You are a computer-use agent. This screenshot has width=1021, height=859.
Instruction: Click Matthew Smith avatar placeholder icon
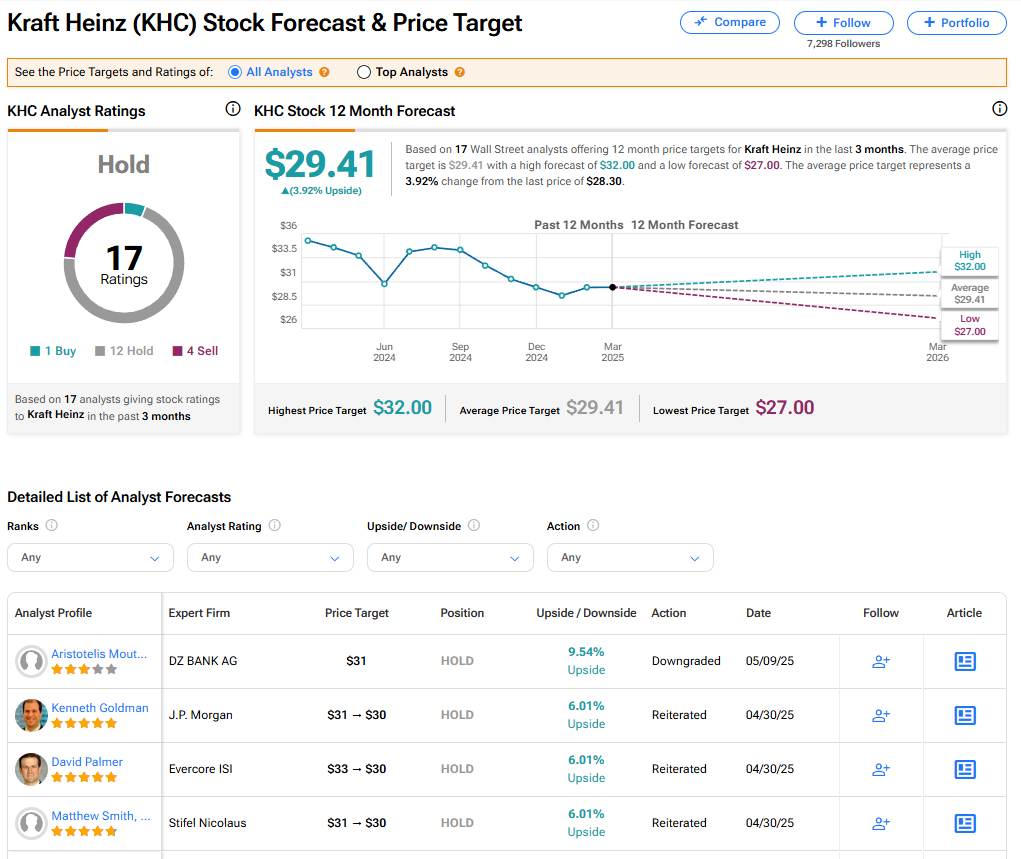pyautogui.click(x=31, y=823)
